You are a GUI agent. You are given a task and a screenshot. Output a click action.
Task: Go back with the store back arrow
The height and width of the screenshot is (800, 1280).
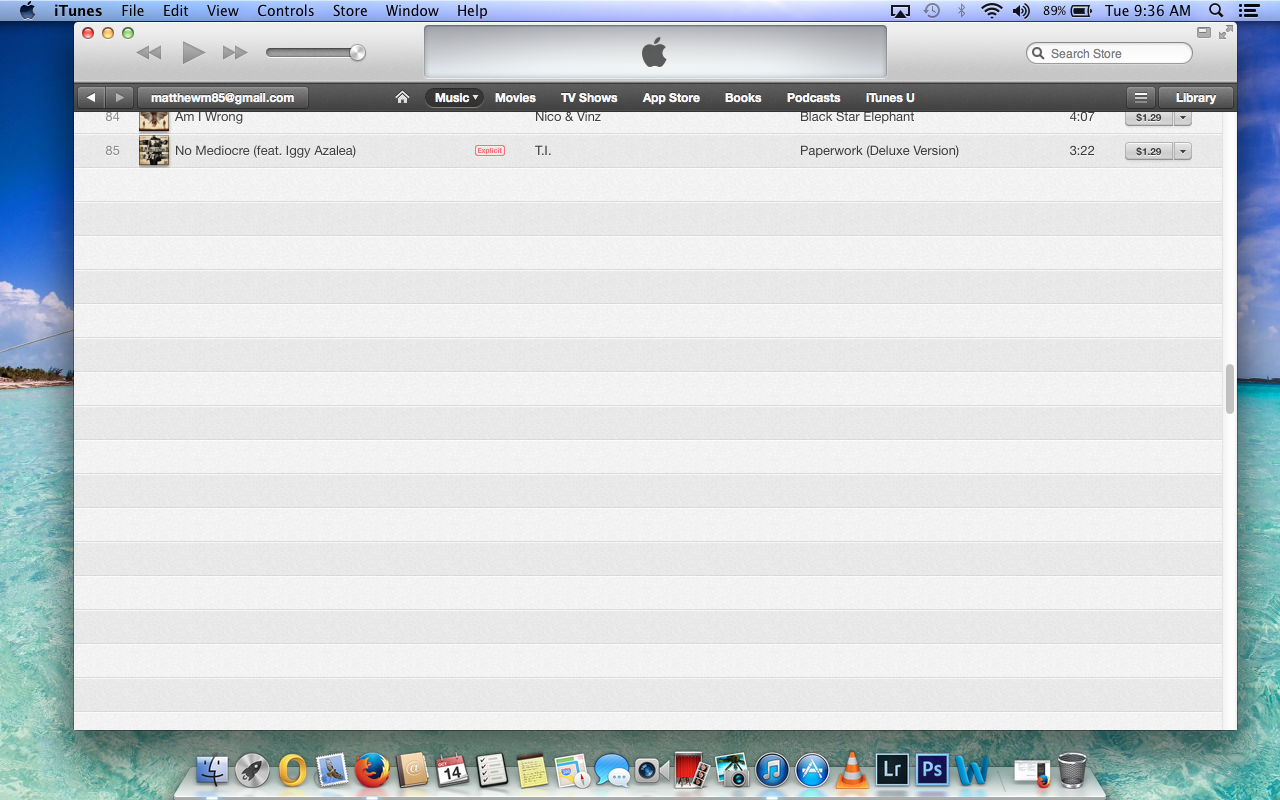91,98
